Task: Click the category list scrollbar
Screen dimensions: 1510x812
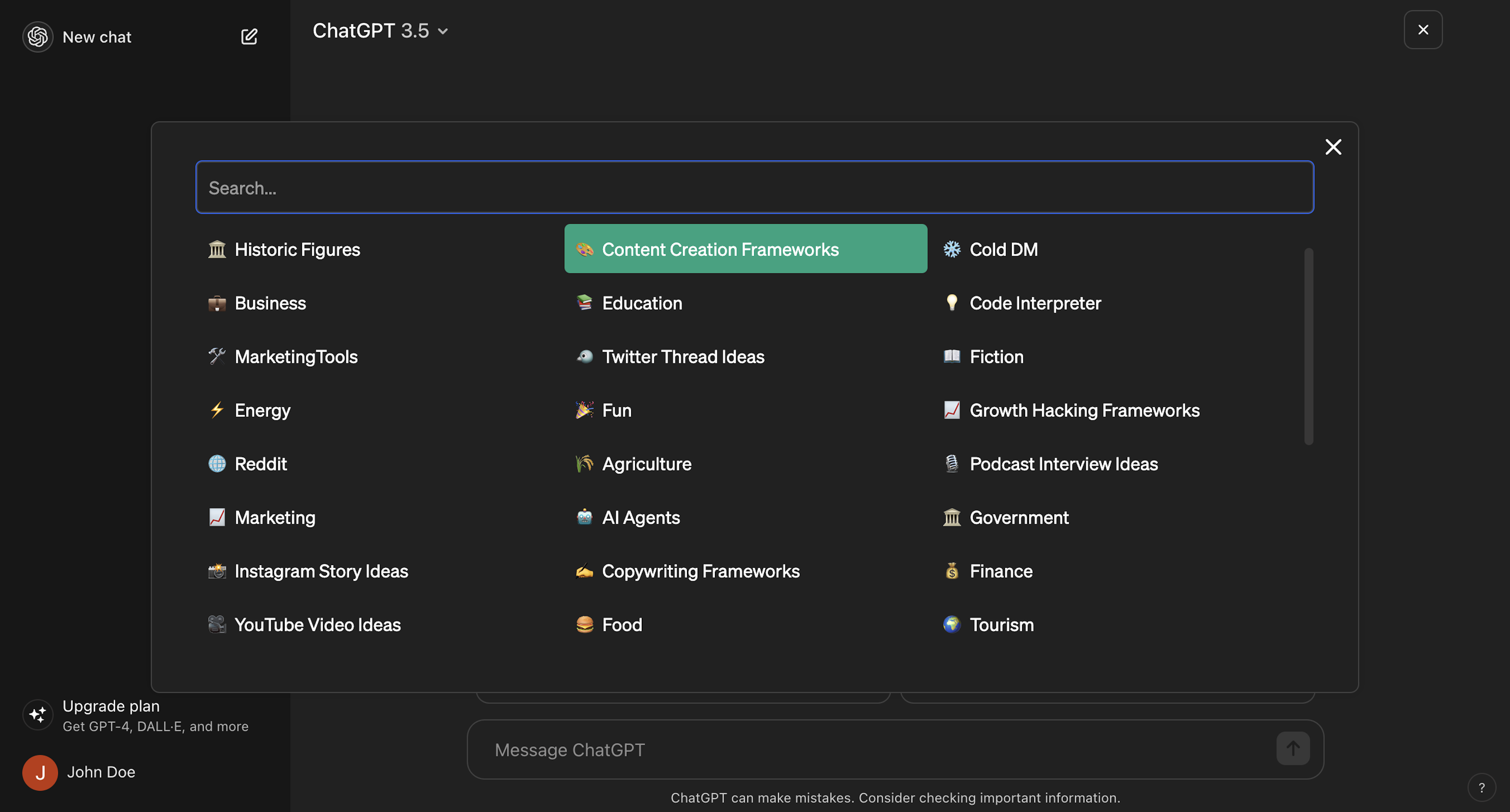Action: 1308,346
